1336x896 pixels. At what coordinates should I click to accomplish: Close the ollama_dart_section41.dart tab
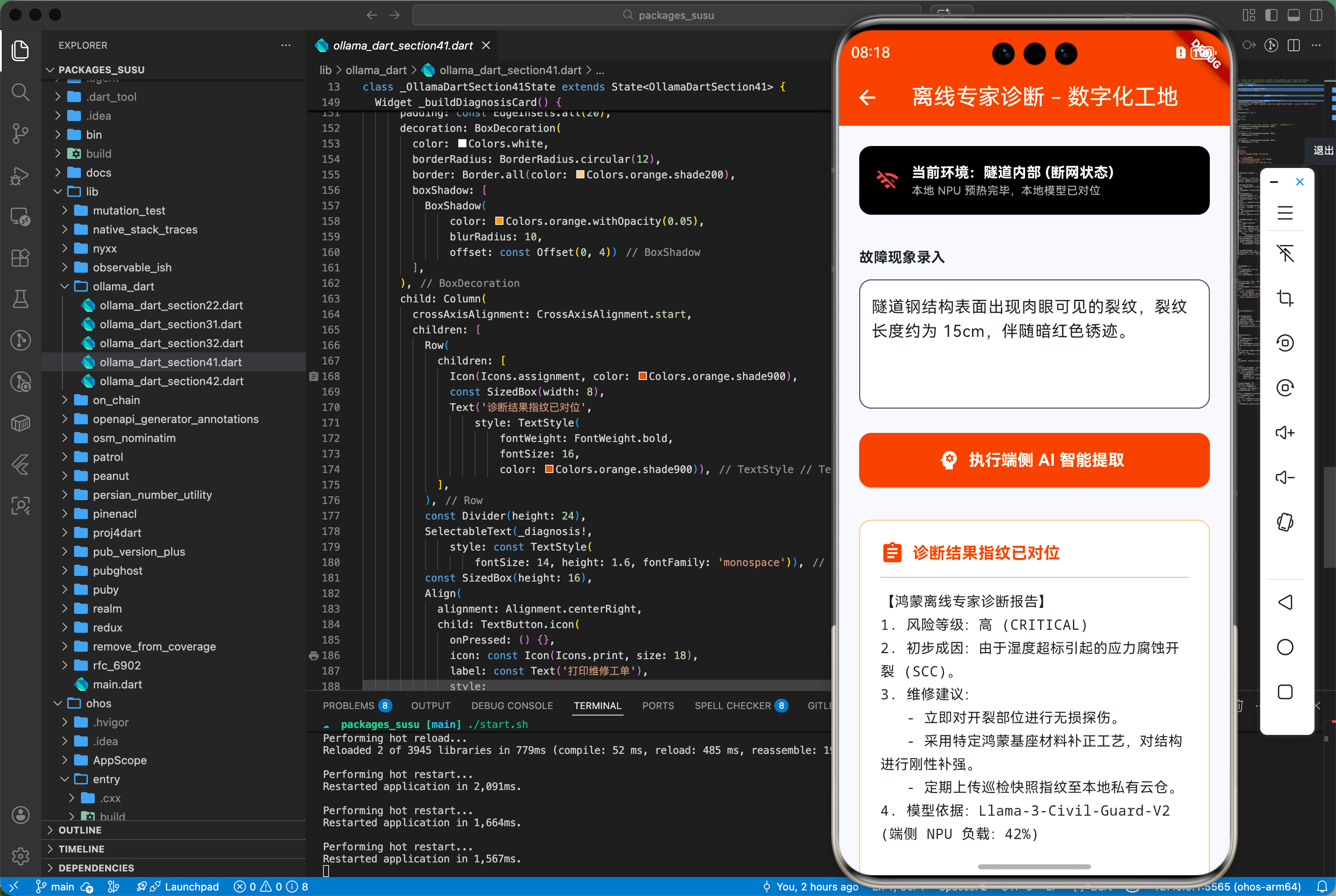click(x=486, y=45)
